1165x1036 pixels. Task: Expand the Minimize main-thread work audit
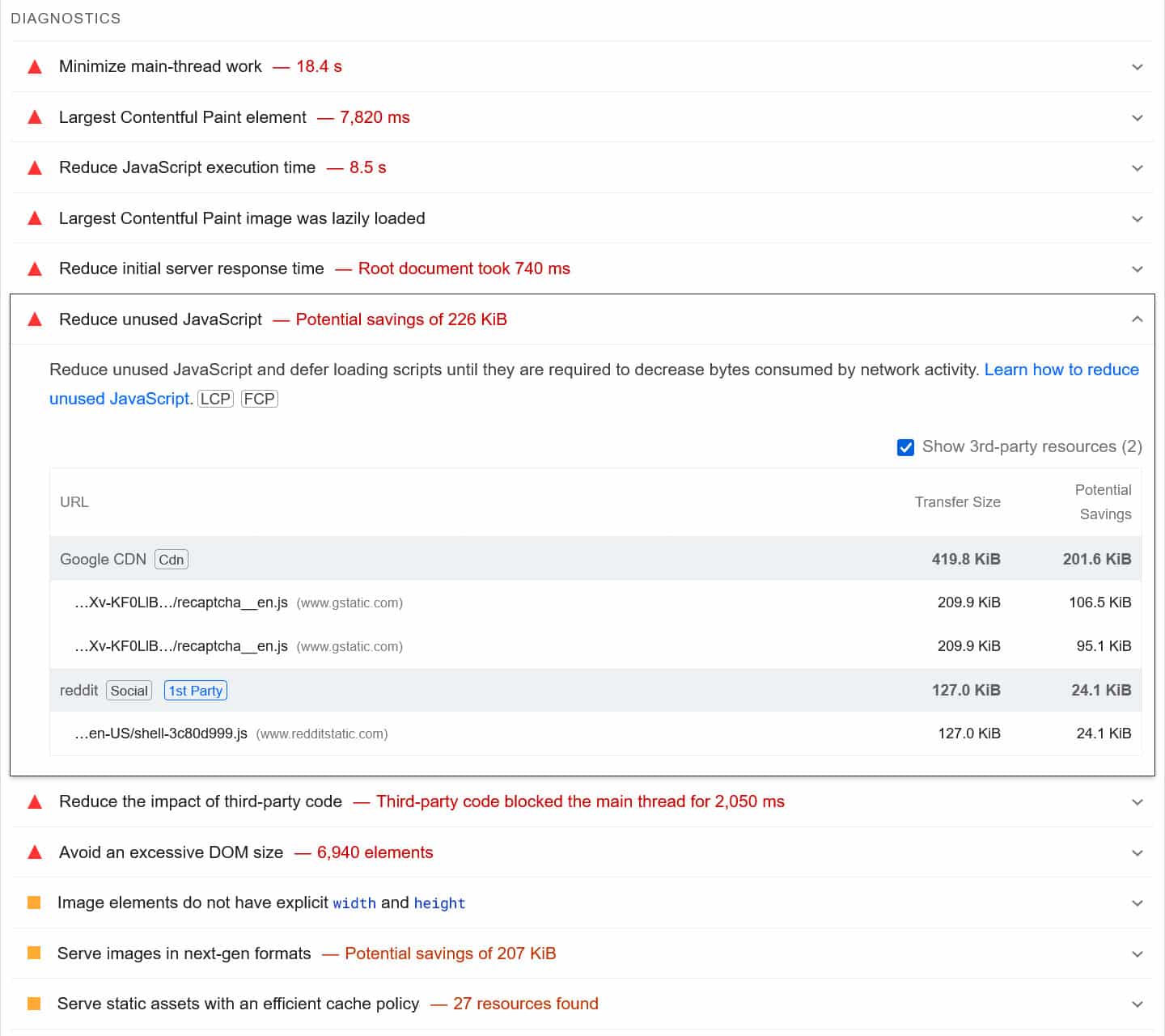tap(1137, 67)
